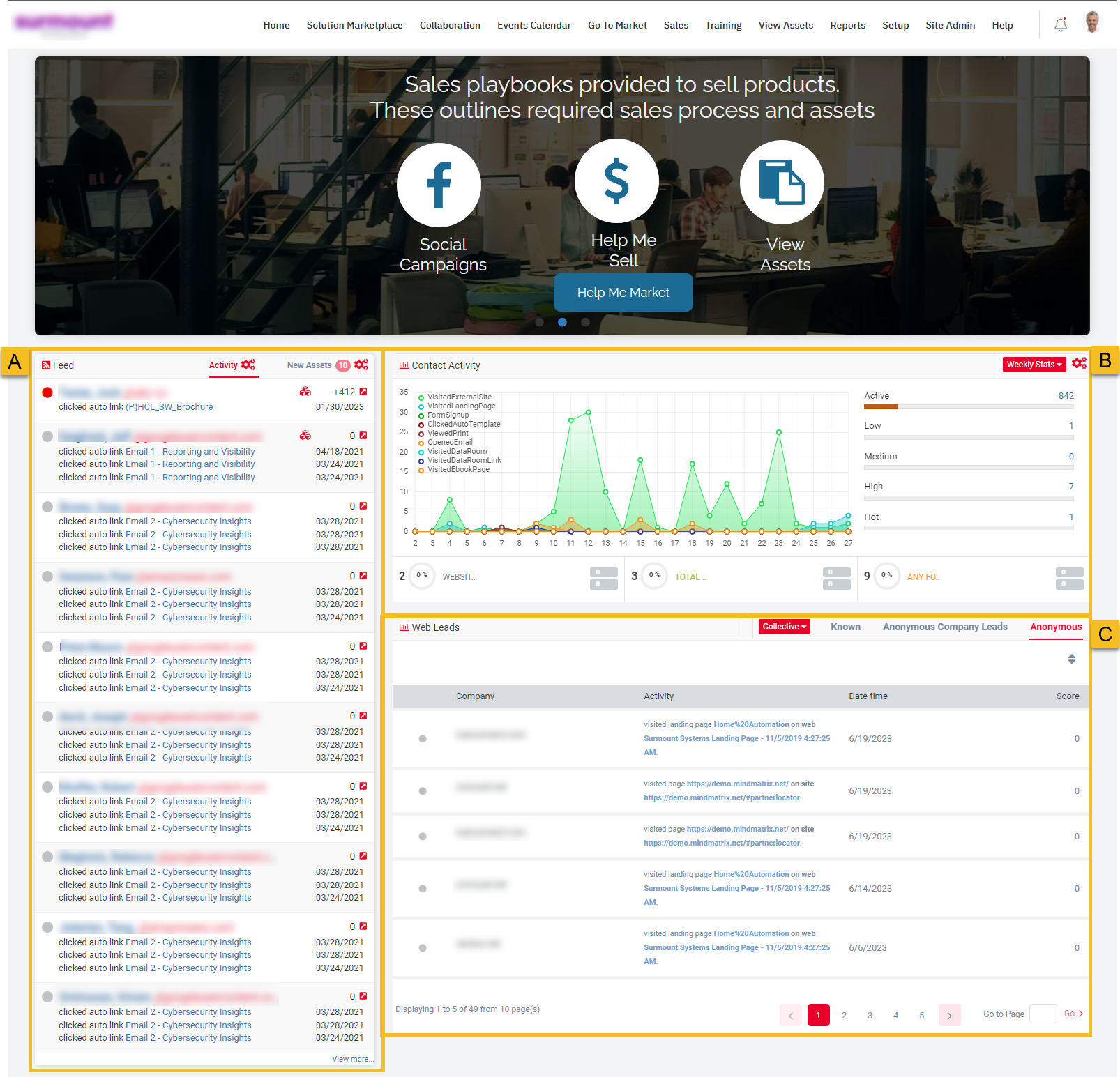Toggle ClickedAutoTemplate series in chart legend
This screenshot has width=1120, height=1077.
[x=459, y=425]
